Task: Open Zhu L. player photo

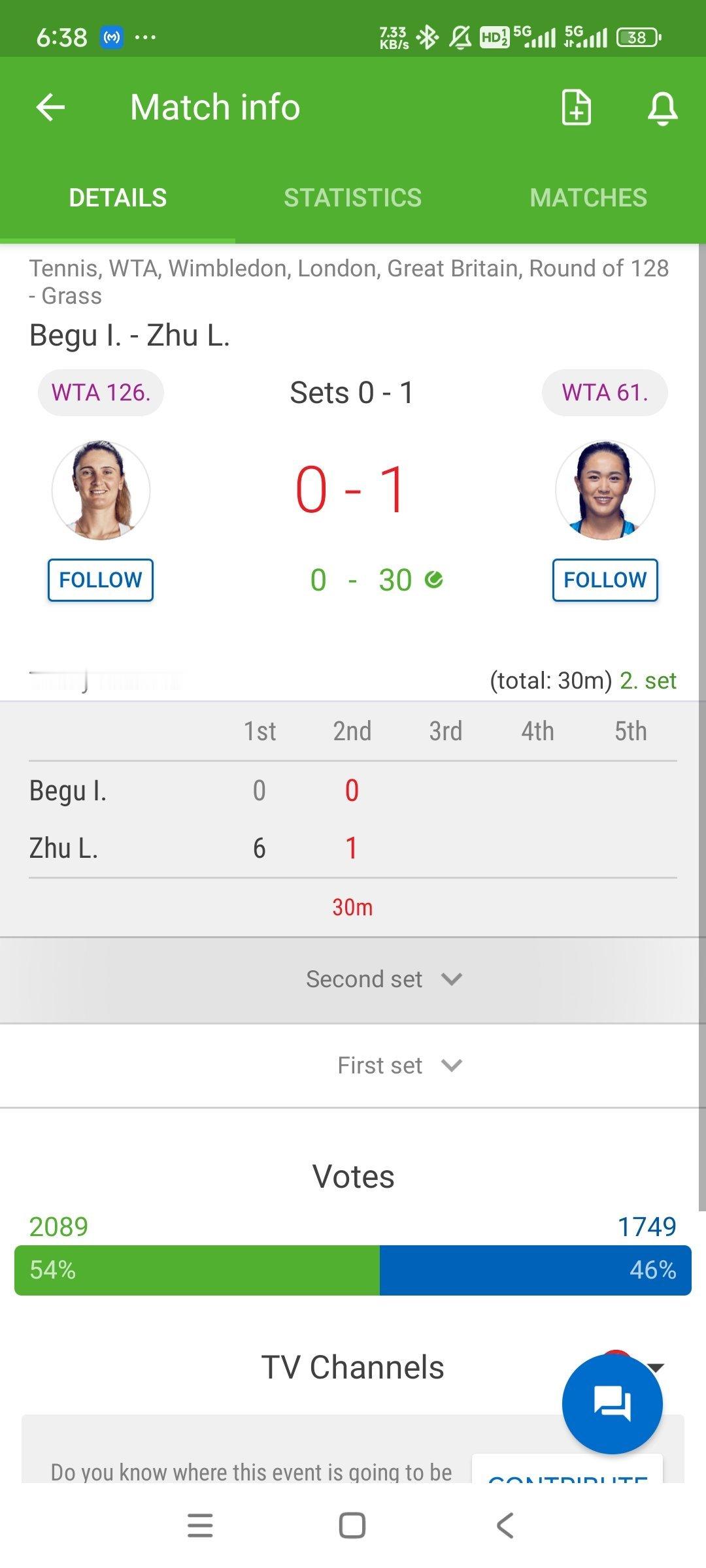Action: click(605, 490)
